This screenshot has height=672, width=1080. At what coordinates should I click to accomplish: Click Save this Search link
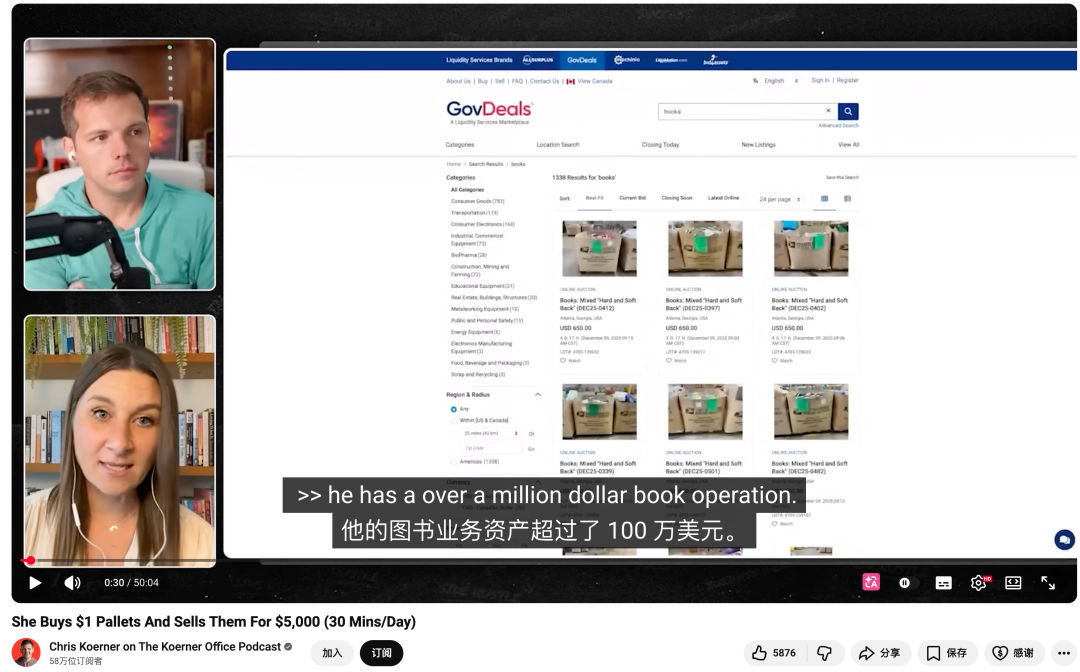click(x=842, y=178)
